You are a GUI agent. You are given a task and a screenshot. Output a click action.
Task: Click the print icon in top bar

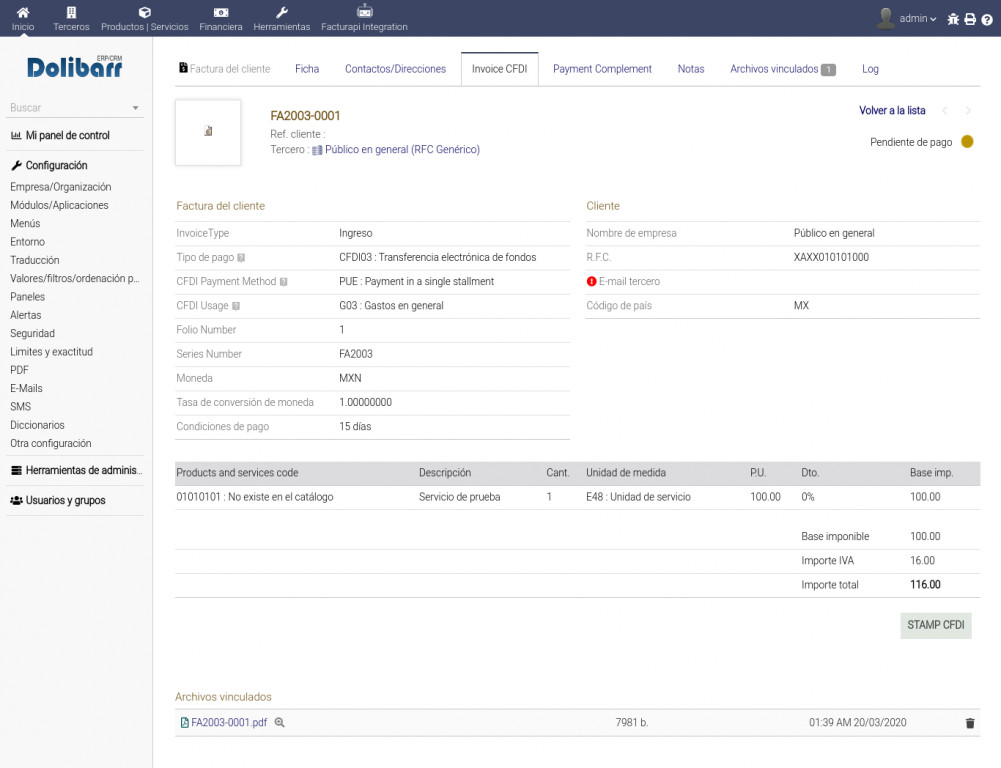[970, 19]
